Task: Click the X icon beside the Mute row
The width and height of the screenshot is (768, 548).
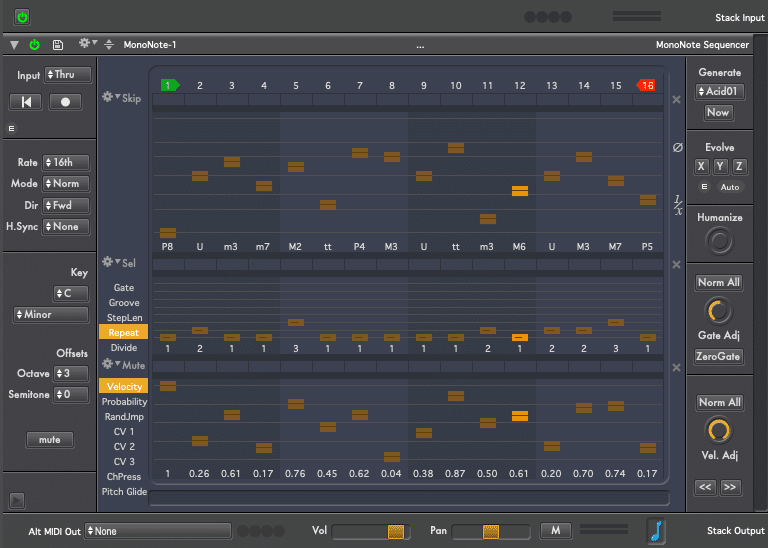Action: tap(676, 368)
